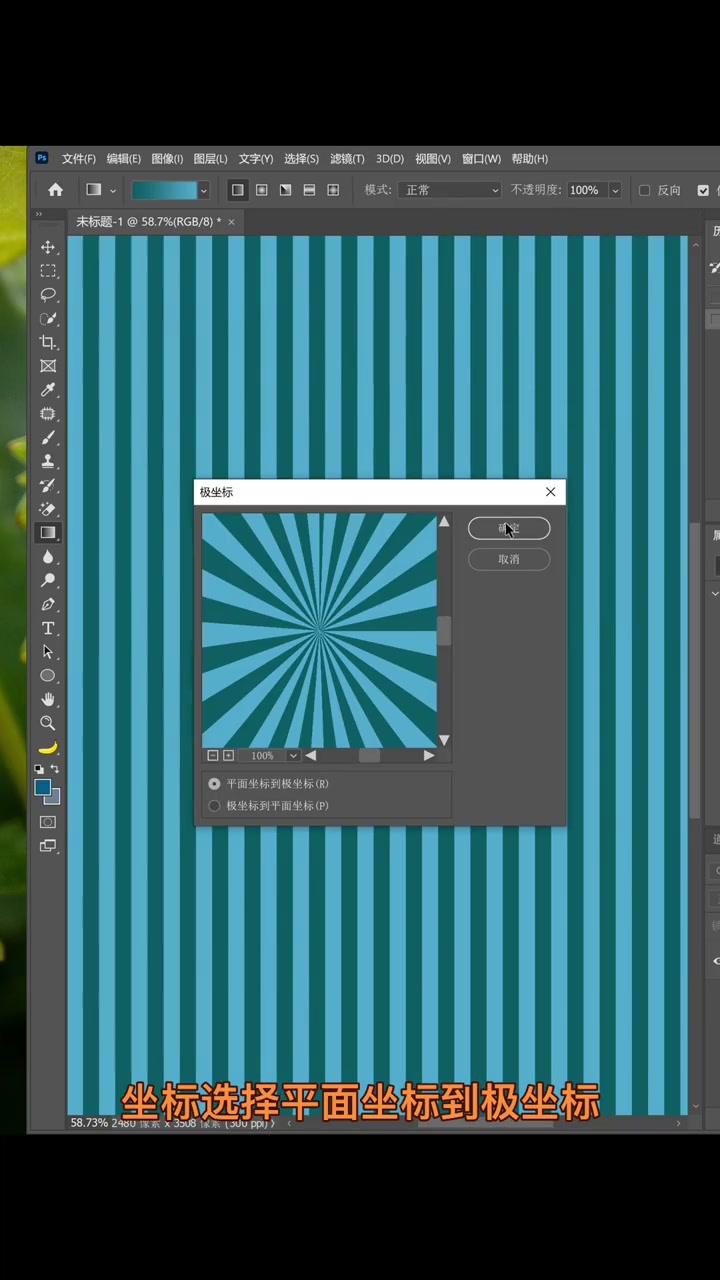Screen dimensions: 720x1280
Task: Select the Horizontal Type tool
Action: click(47, 628)
